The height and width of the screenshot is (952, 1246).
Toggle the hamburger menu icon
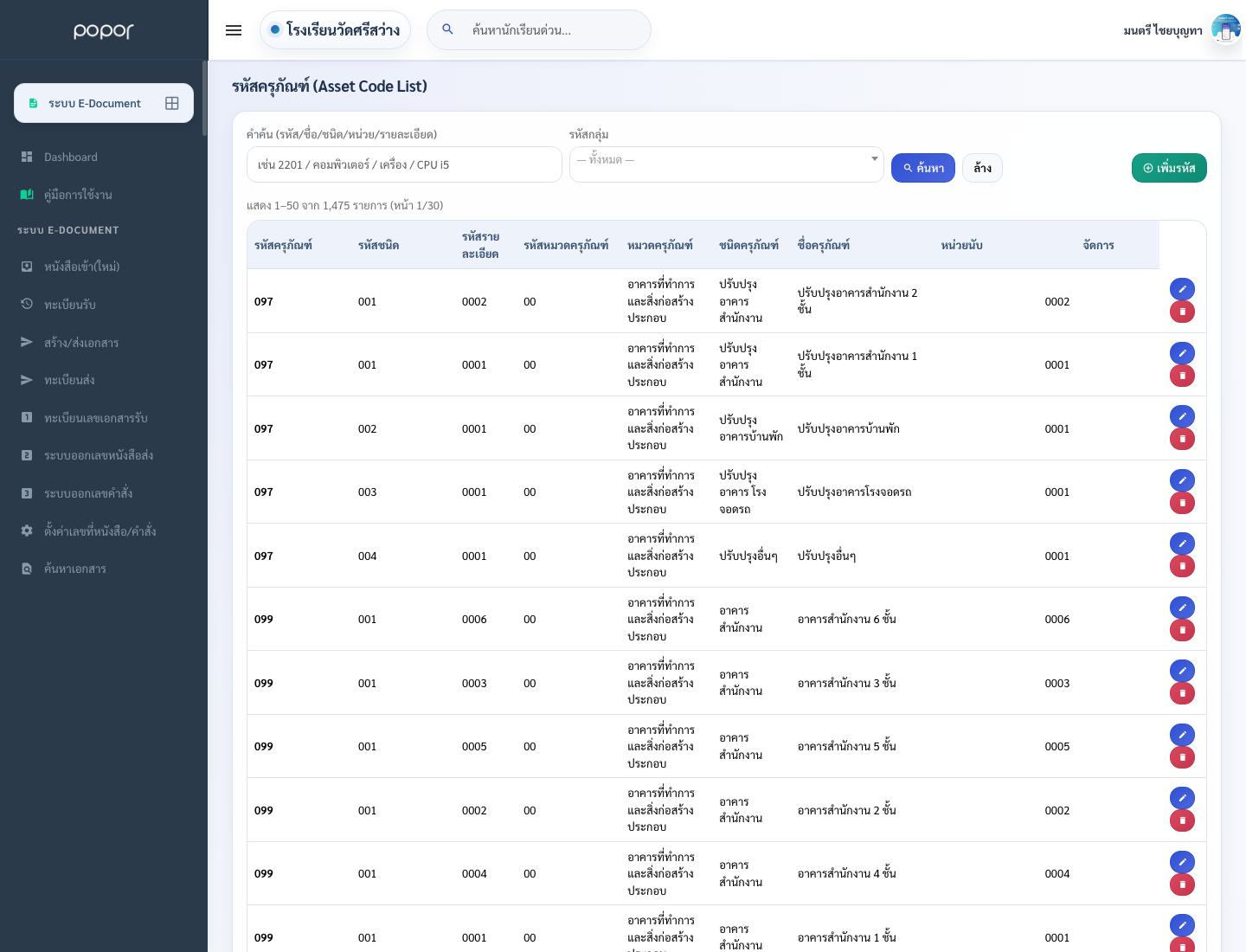[234, 30]
